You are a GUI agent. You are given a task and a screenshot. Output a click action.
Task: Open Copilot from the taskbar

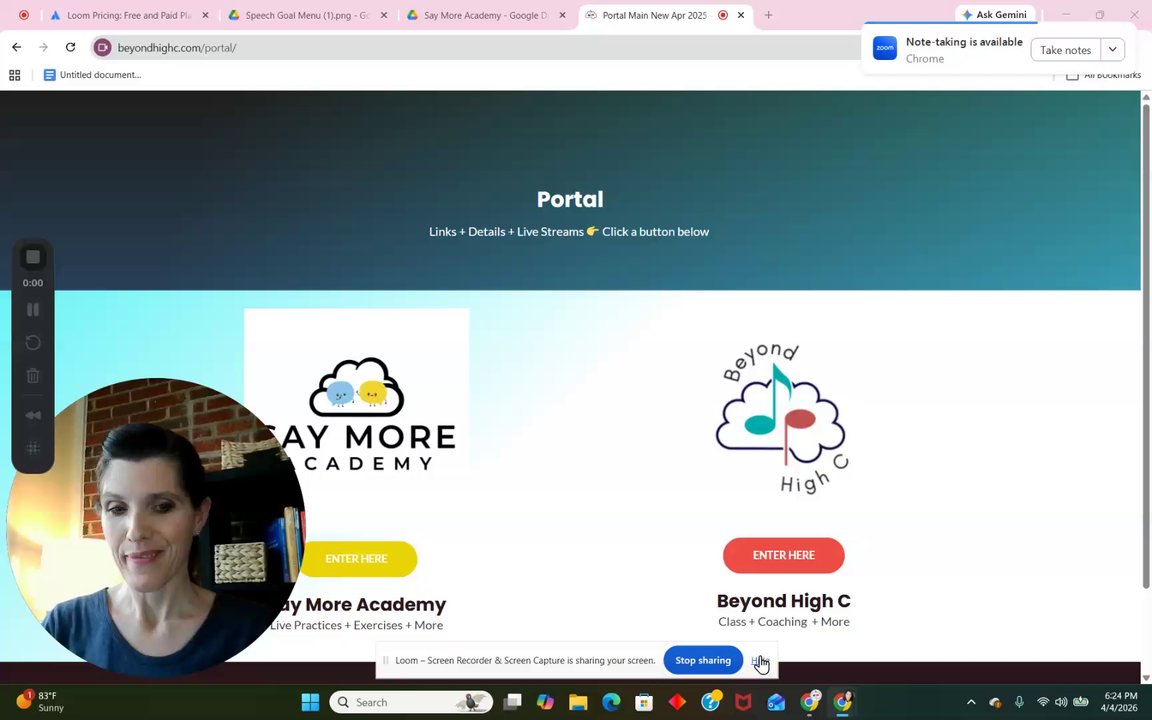click(545, 702)
